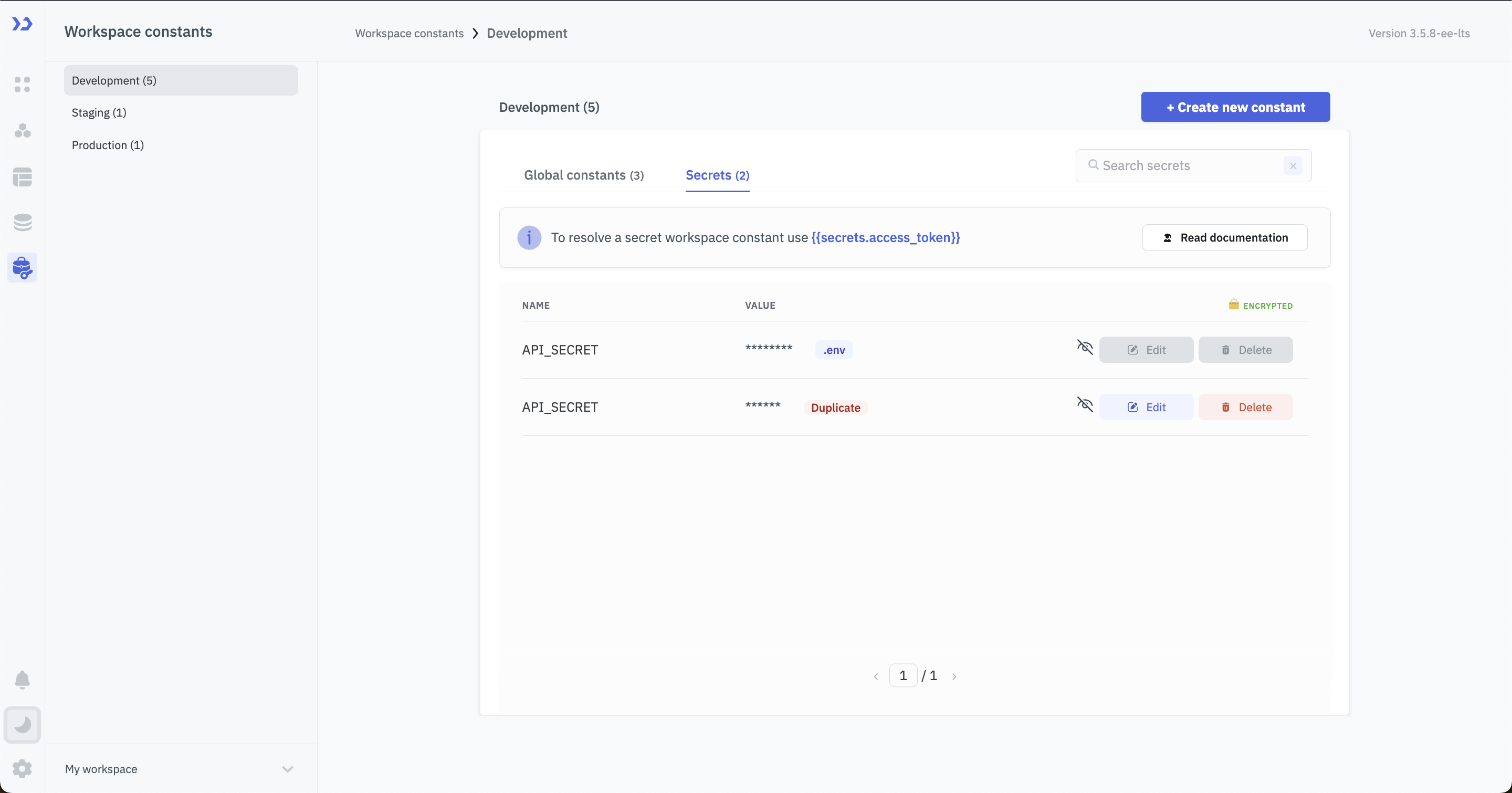1512x793 pixels.
Task: Open the apps dashboard icon in sidebar
Action: point(22,85)
